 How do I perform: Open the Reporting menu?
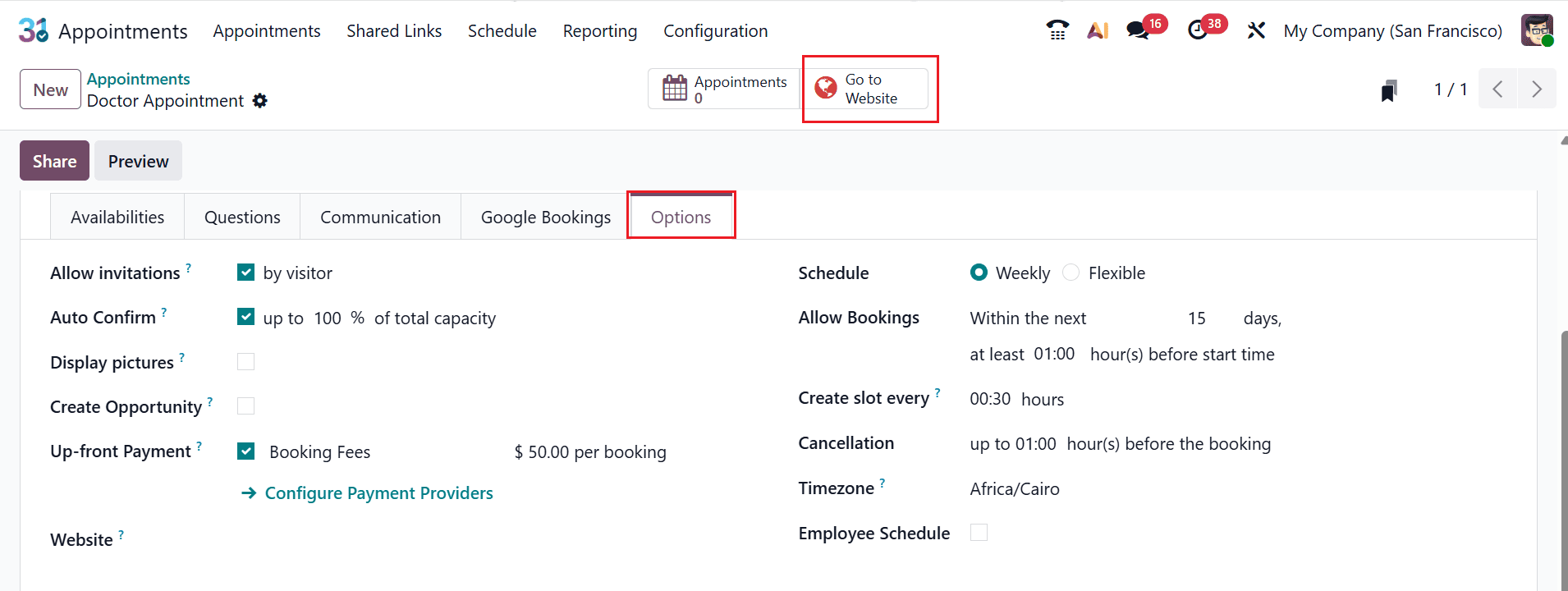click(x=600, y=31)
